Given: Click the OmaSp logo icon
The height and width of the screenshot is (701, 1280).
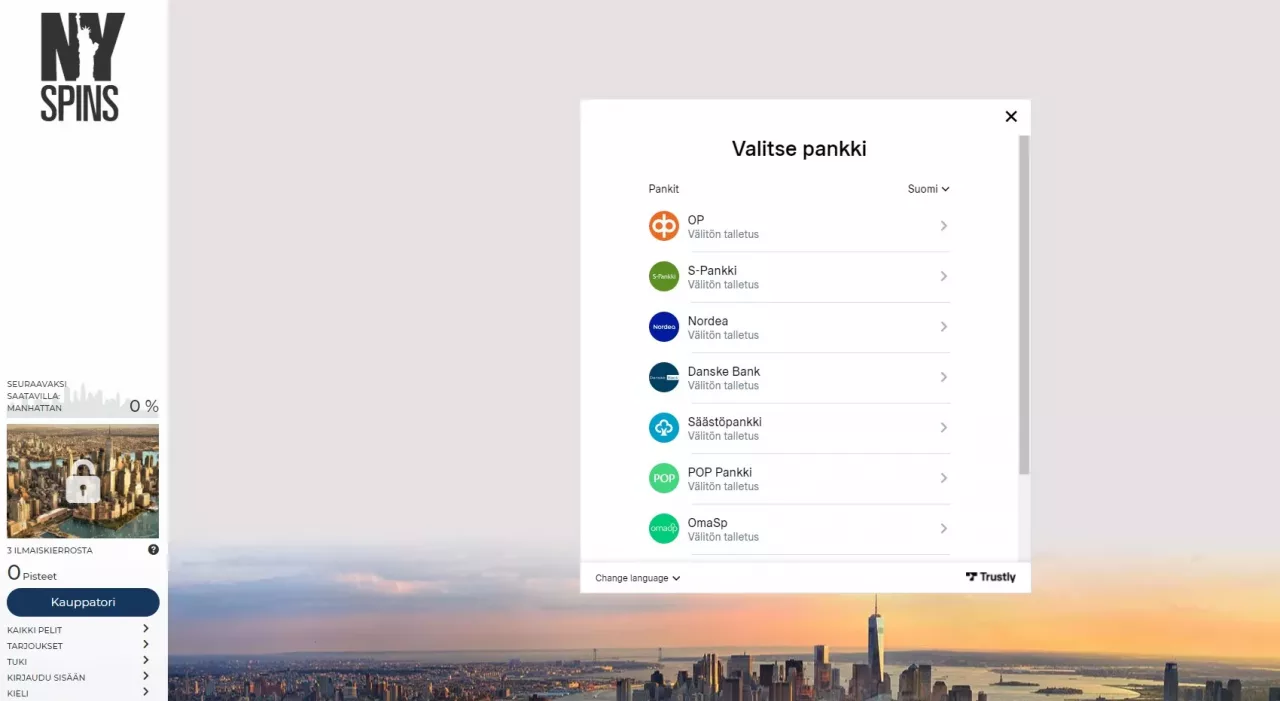Looking at the screenshot, I should [x=664, y=528].
